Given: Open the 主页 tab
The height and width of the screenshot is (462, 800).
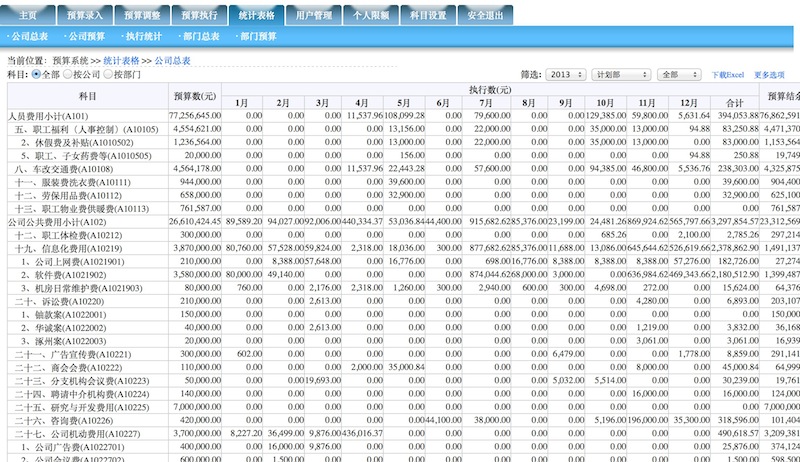Looking at the screenshot, I should tap(28, 15).
